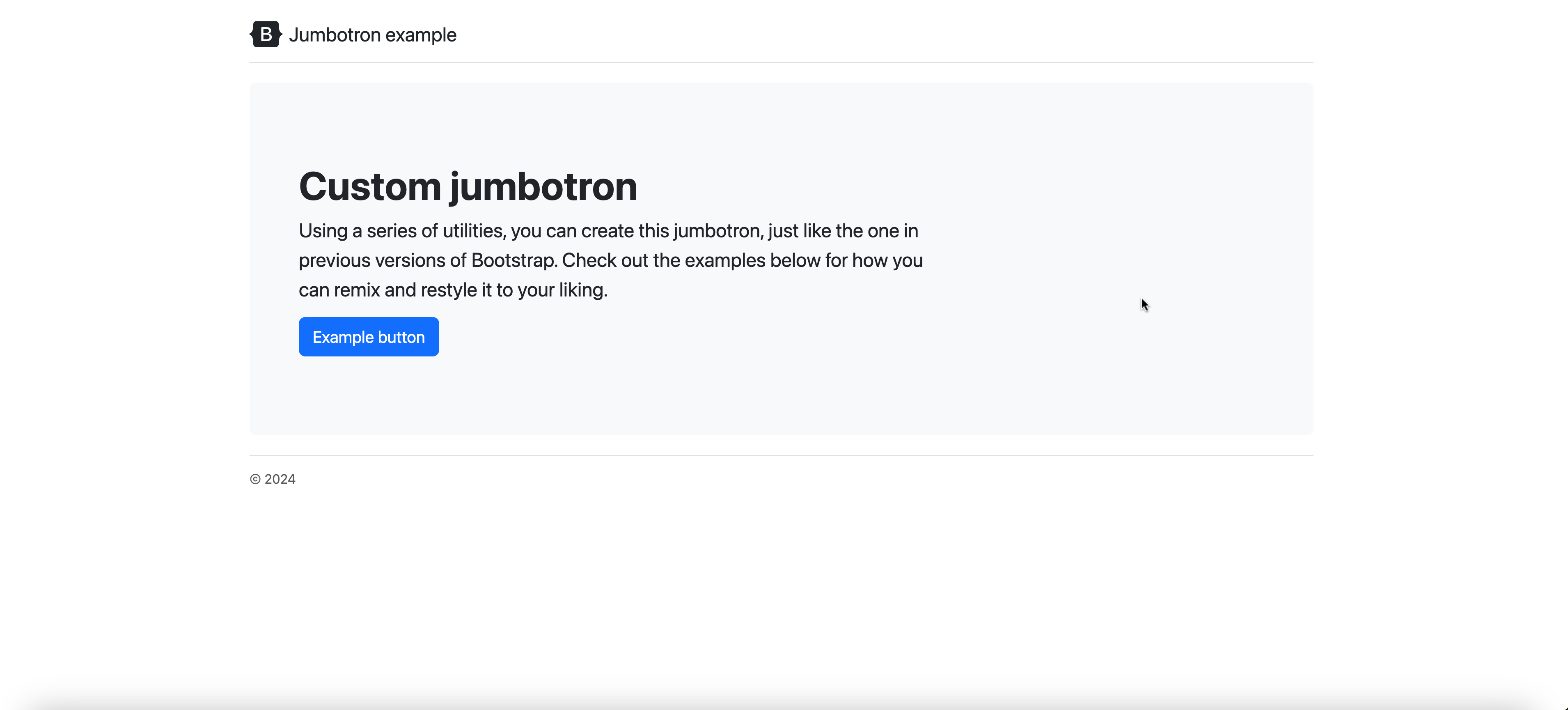Screen dimensions: 1568x710
Task: Click the word 'example' in the header title
Action: (x=421, y=35)
